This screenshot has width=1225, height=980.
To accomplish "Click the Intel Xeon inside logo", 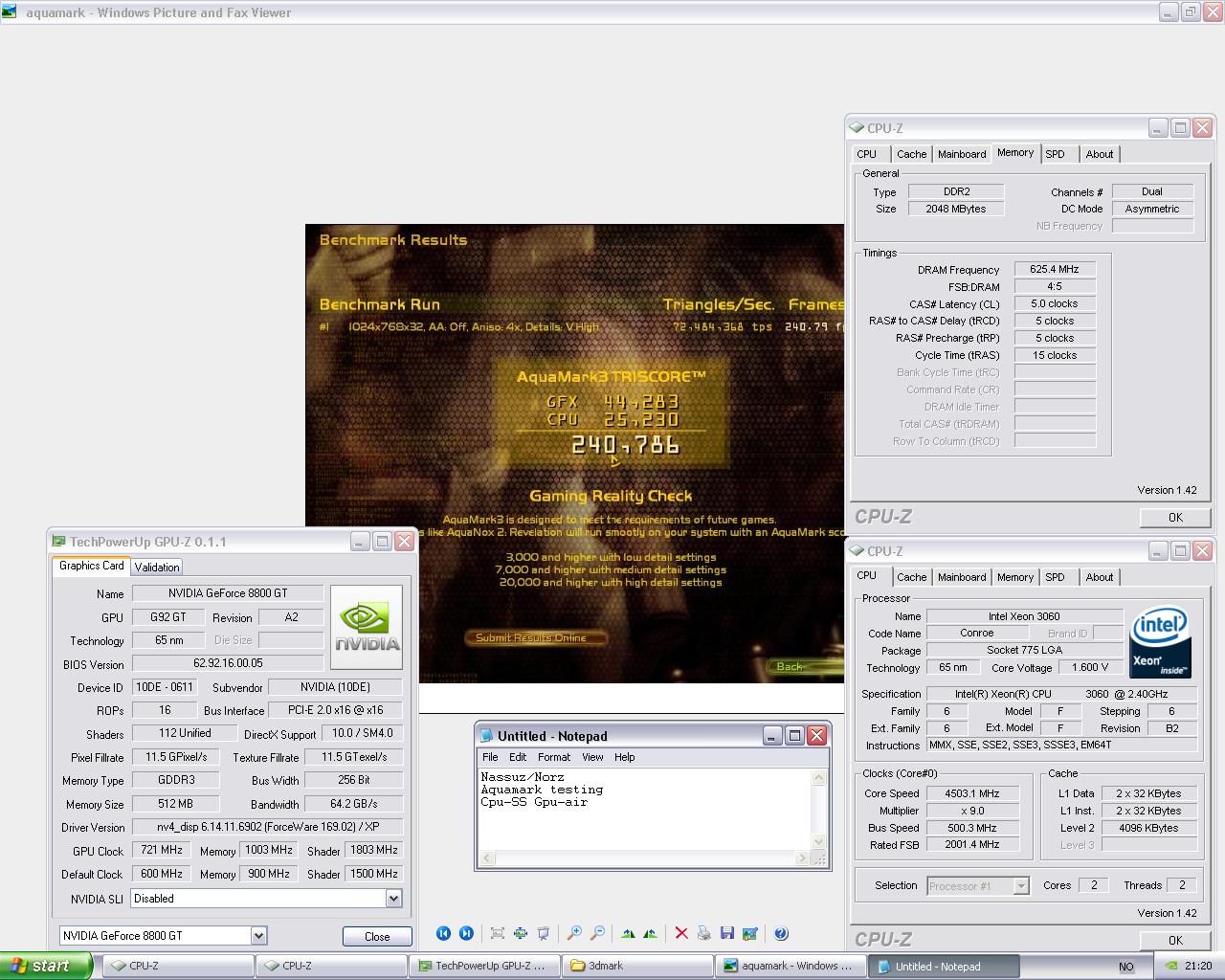I will [1160, 642].
